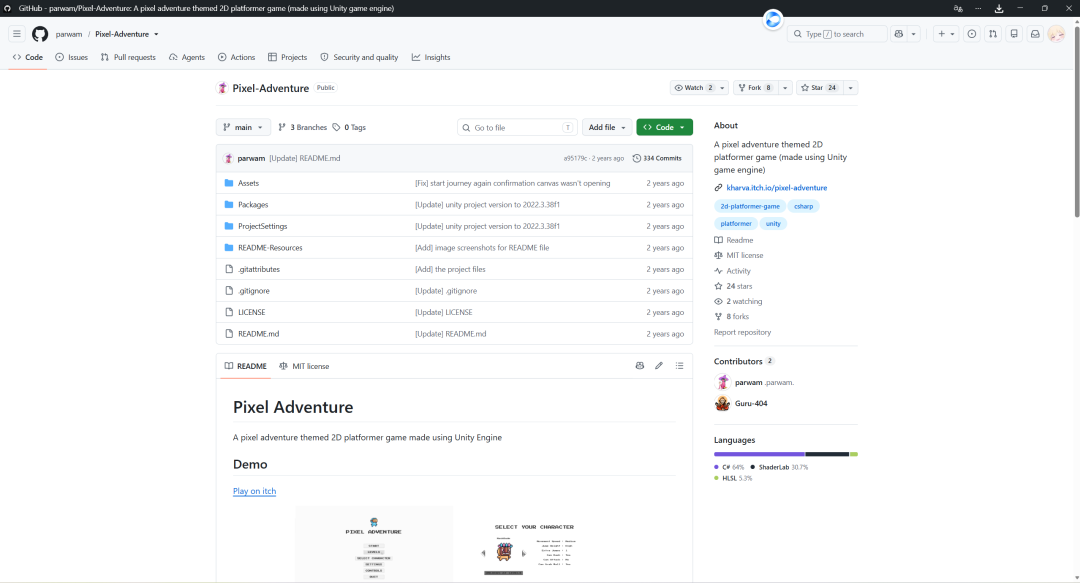
Task: Open the main menu game screenshot thumbnail
Action: tap(374, 544)
